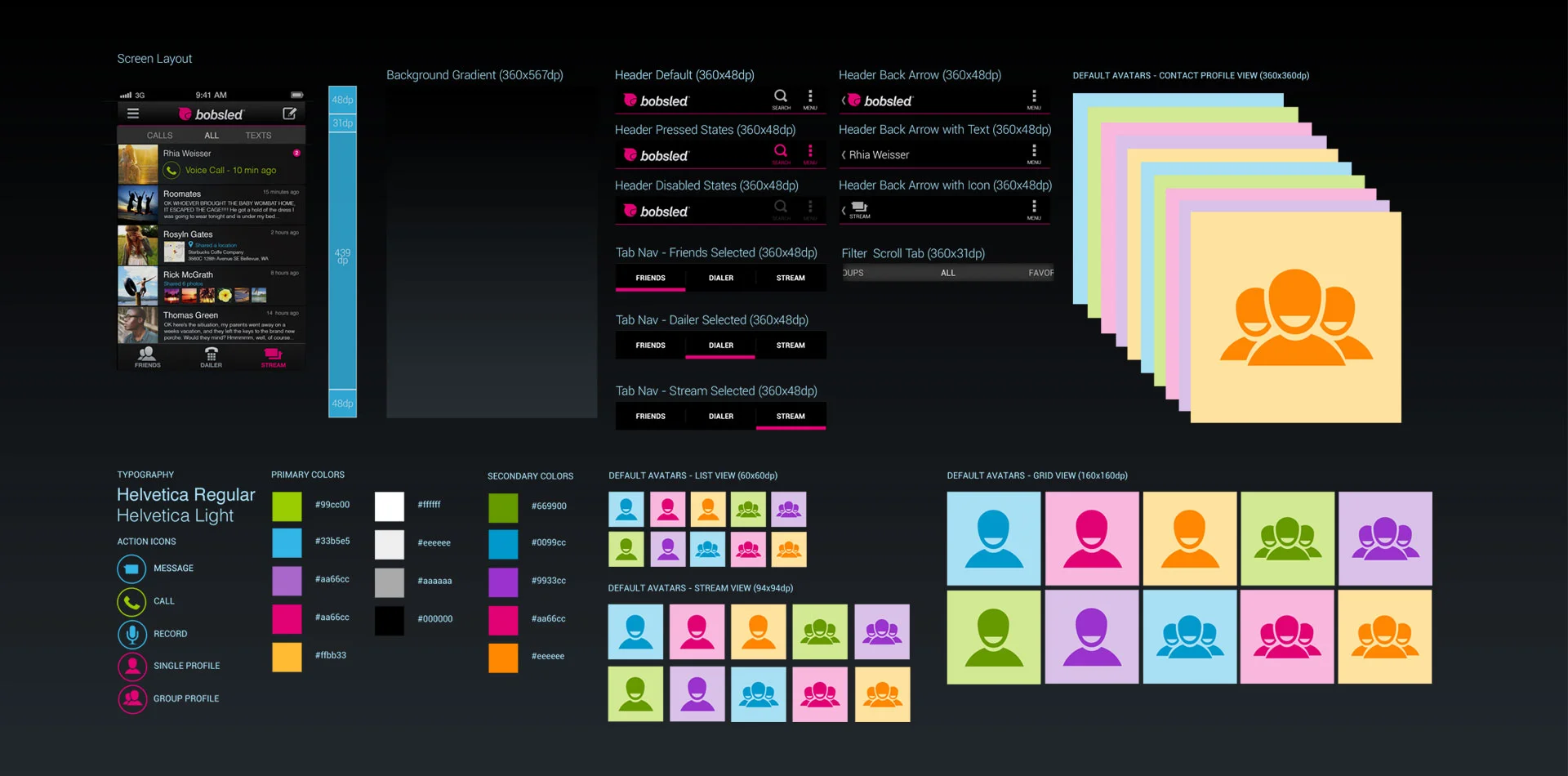Screen dimensions: 1568x776
Task: Click FAVOR item in Filter Scroll Tab
Action: coord(1040,273)
